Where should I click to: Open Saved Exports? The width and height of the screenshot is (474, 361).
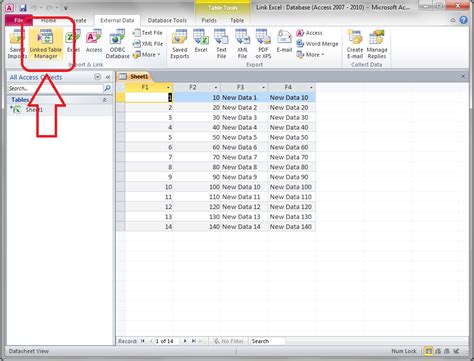179,44
